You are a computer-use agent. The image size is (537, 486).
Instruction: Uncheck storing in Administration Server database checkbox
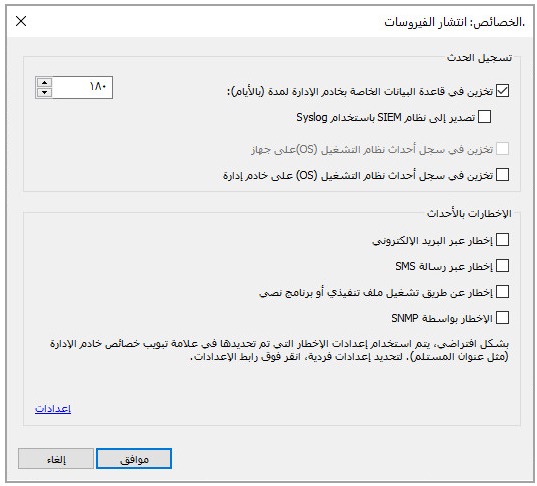tap(502, 91)
